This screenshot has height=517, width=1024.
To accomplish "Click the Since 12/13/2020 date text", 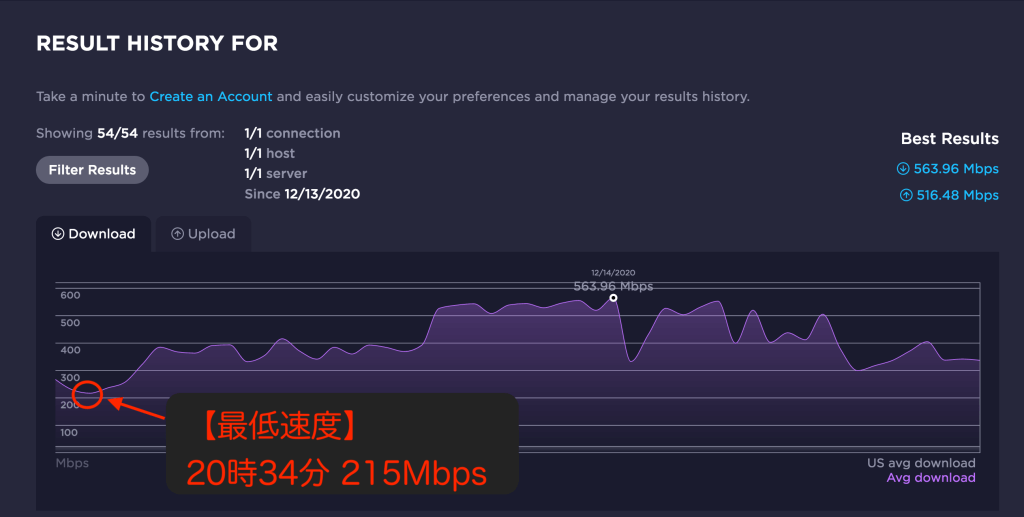I will (302, 194).
